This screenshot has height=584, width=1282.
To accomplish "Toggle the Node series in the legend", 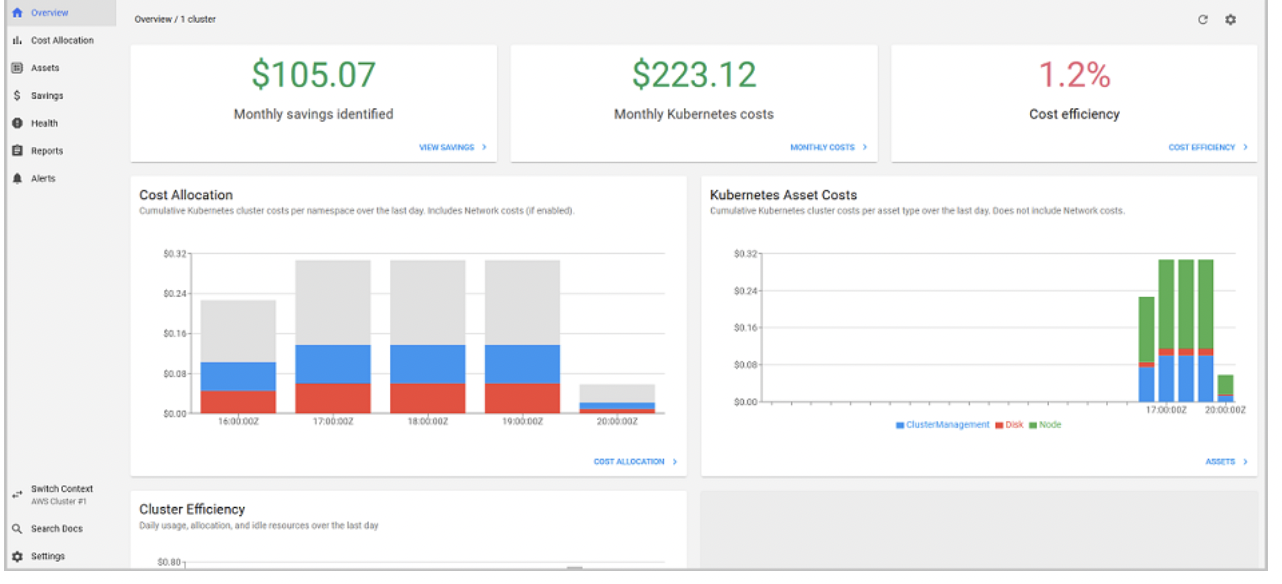I will point(1048,424).
